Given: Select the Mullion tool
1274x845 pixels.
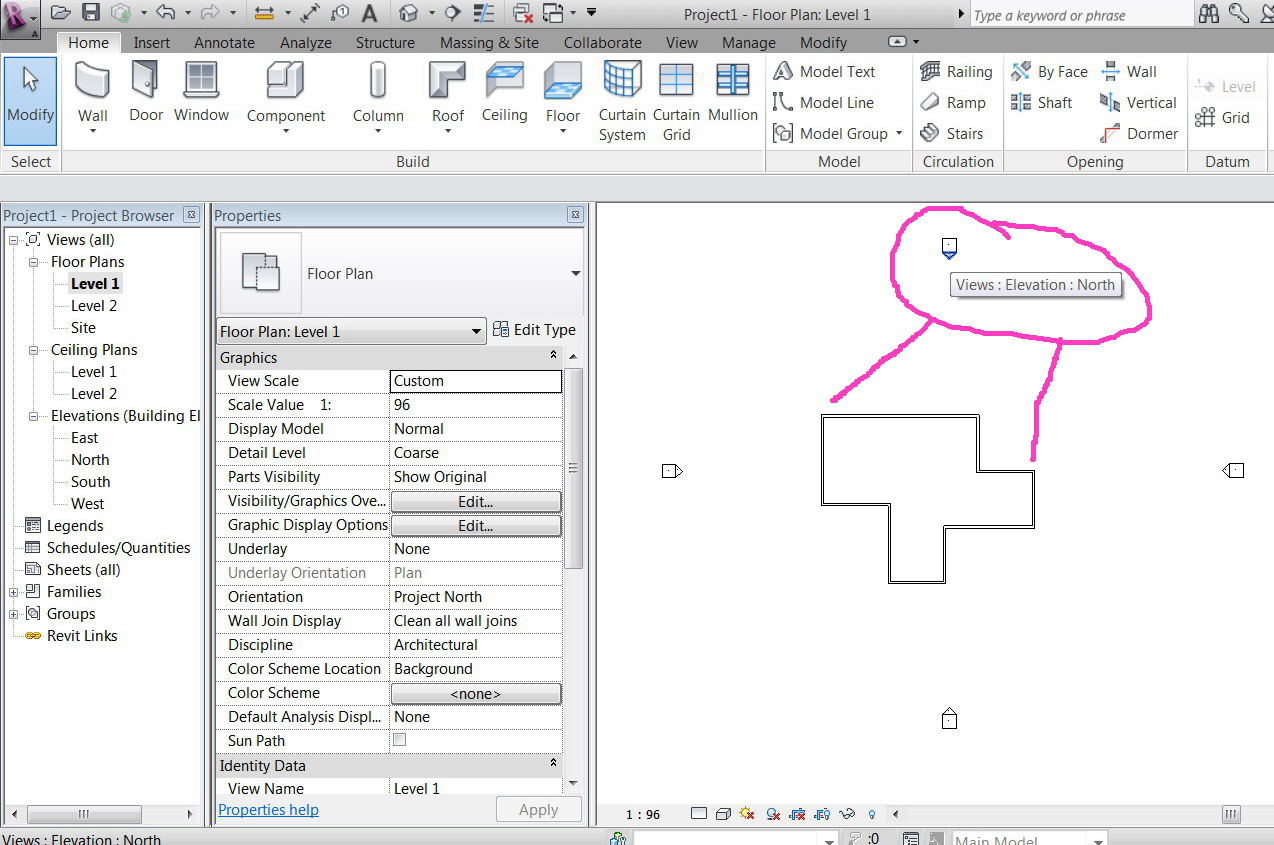Looking at the screenshot, I should coord(733,92).
